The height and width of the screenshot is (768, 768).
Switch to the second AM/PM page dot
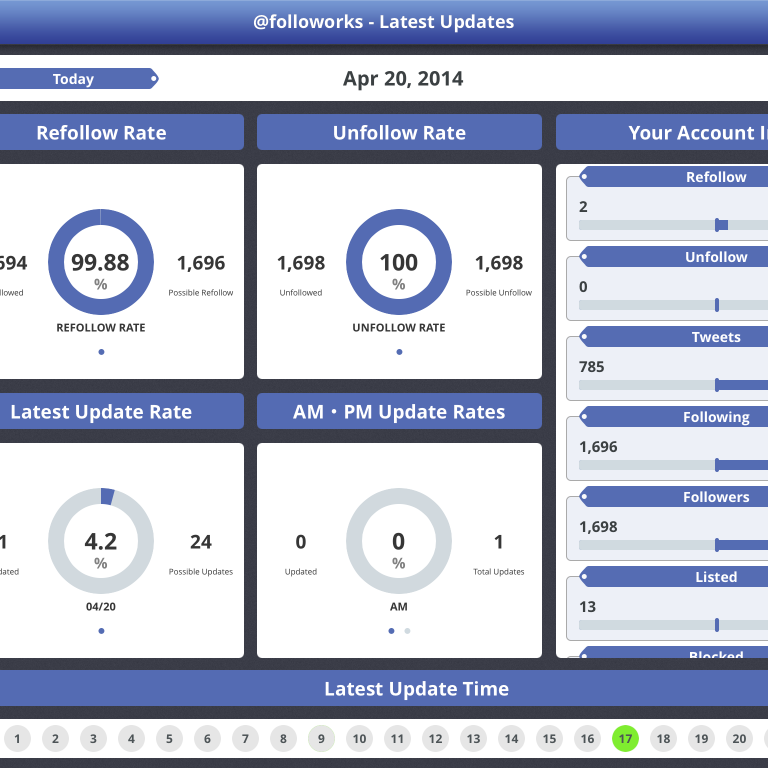click(407, 631)
